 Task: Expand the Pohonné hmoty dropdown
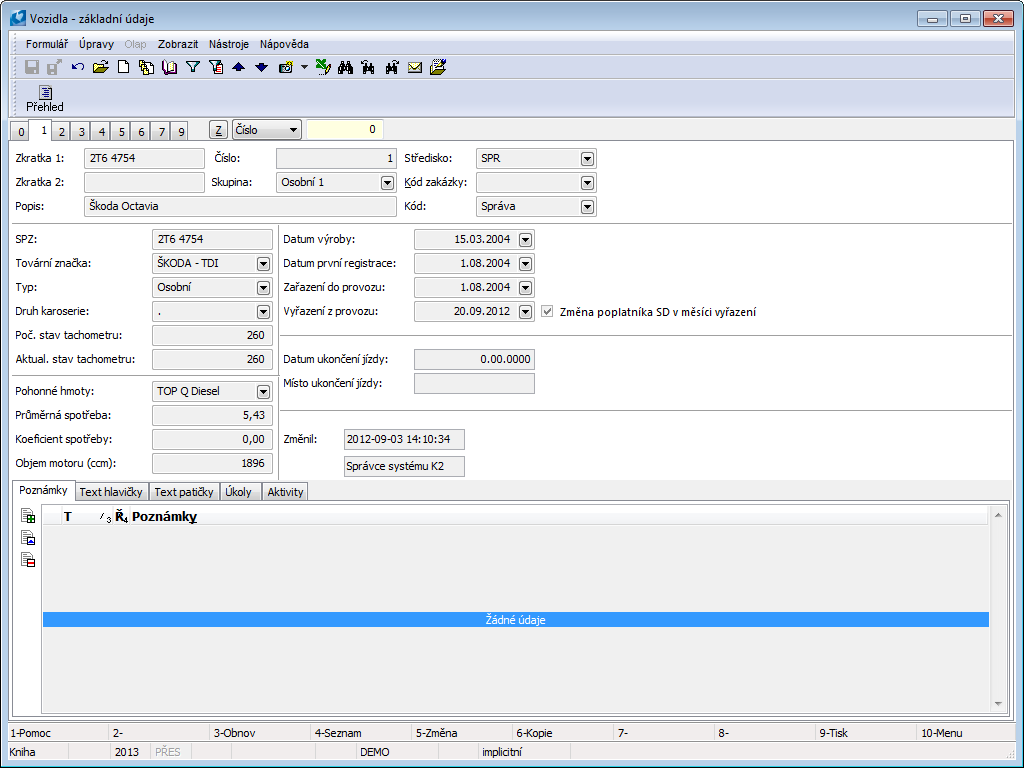point(263,392)
